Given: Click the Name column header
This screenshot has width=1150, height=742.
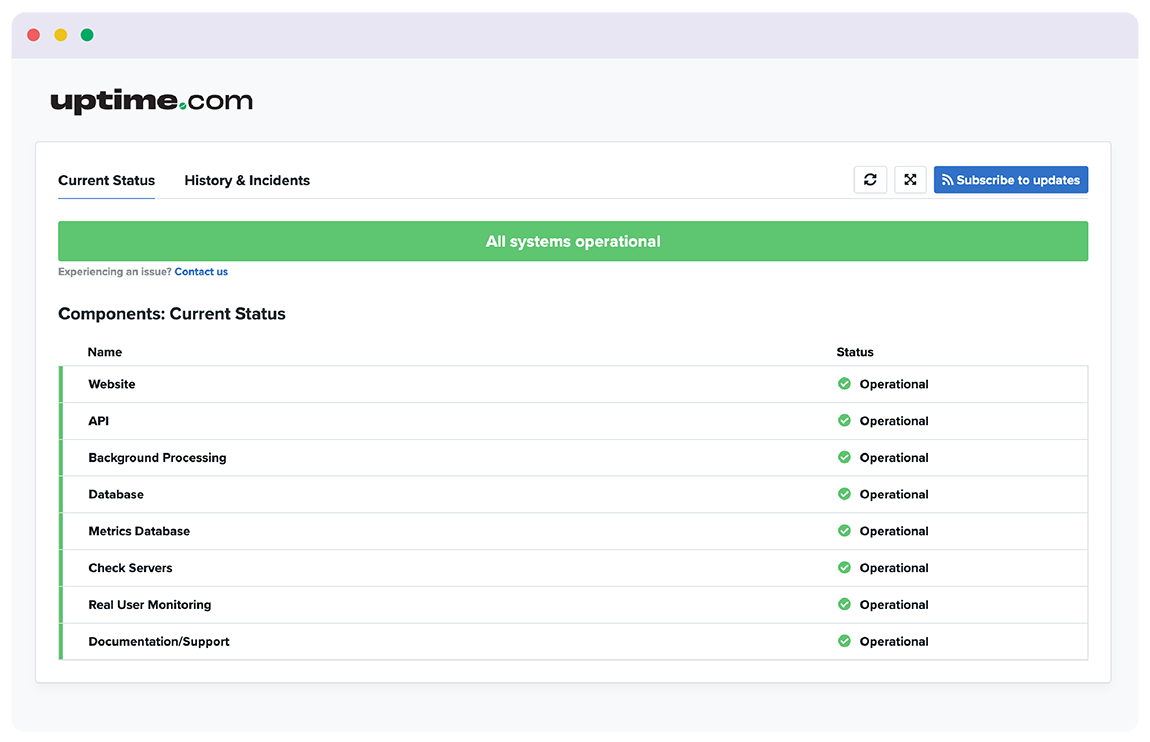Looking at the screenshot, I should 105,352.
